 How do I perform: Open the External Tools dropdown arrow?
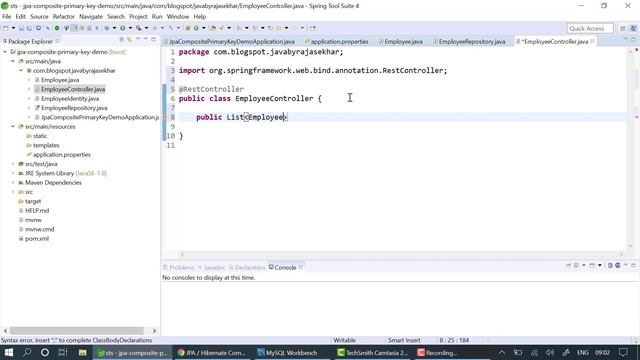point(146,28)
